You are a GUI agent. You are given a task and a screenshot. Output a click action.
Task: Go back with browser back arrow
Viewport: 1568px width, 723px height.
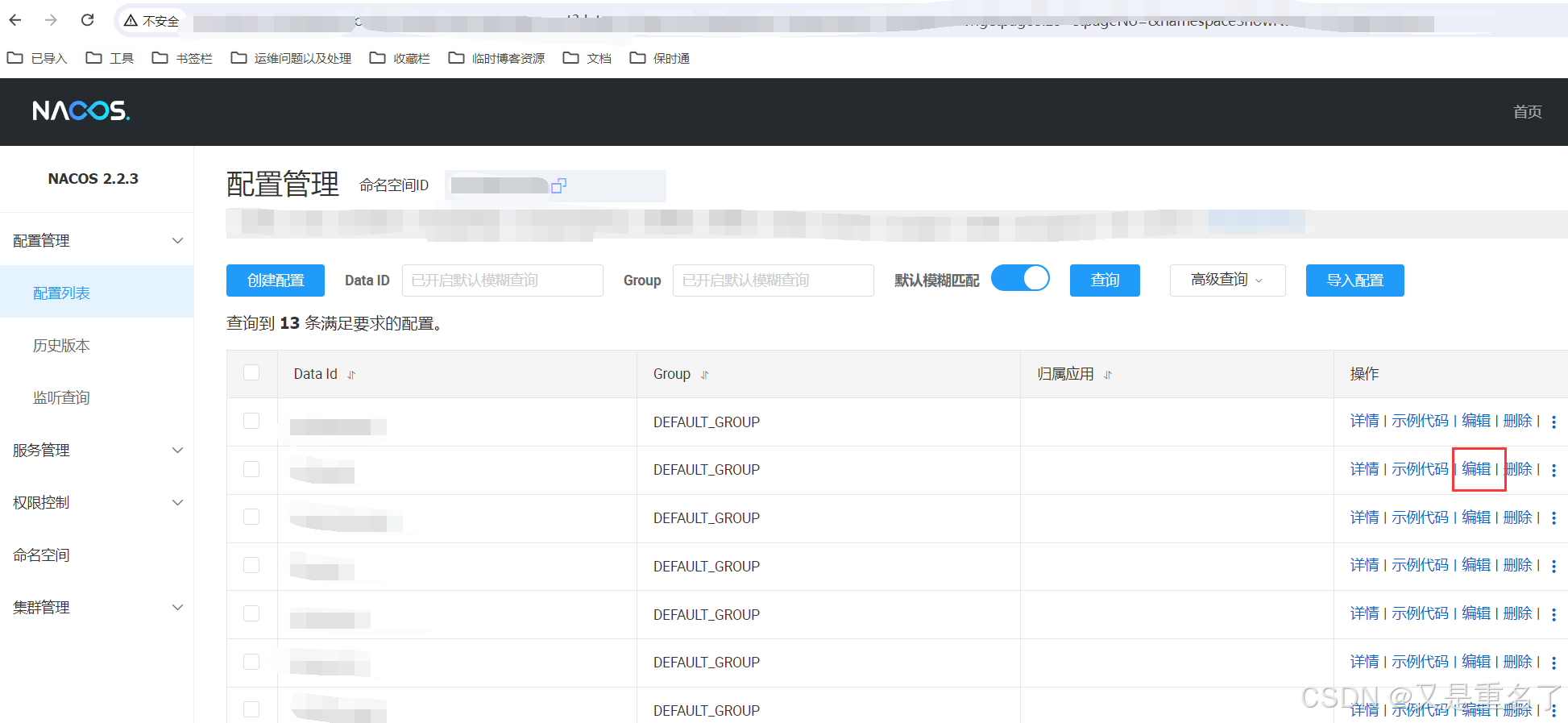point(15,20)
